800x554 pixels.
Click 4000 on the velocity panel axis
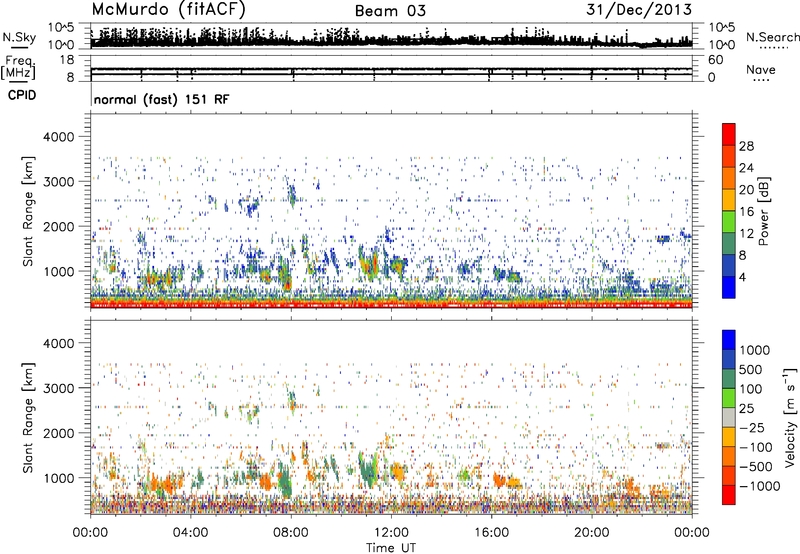(59, 343)
